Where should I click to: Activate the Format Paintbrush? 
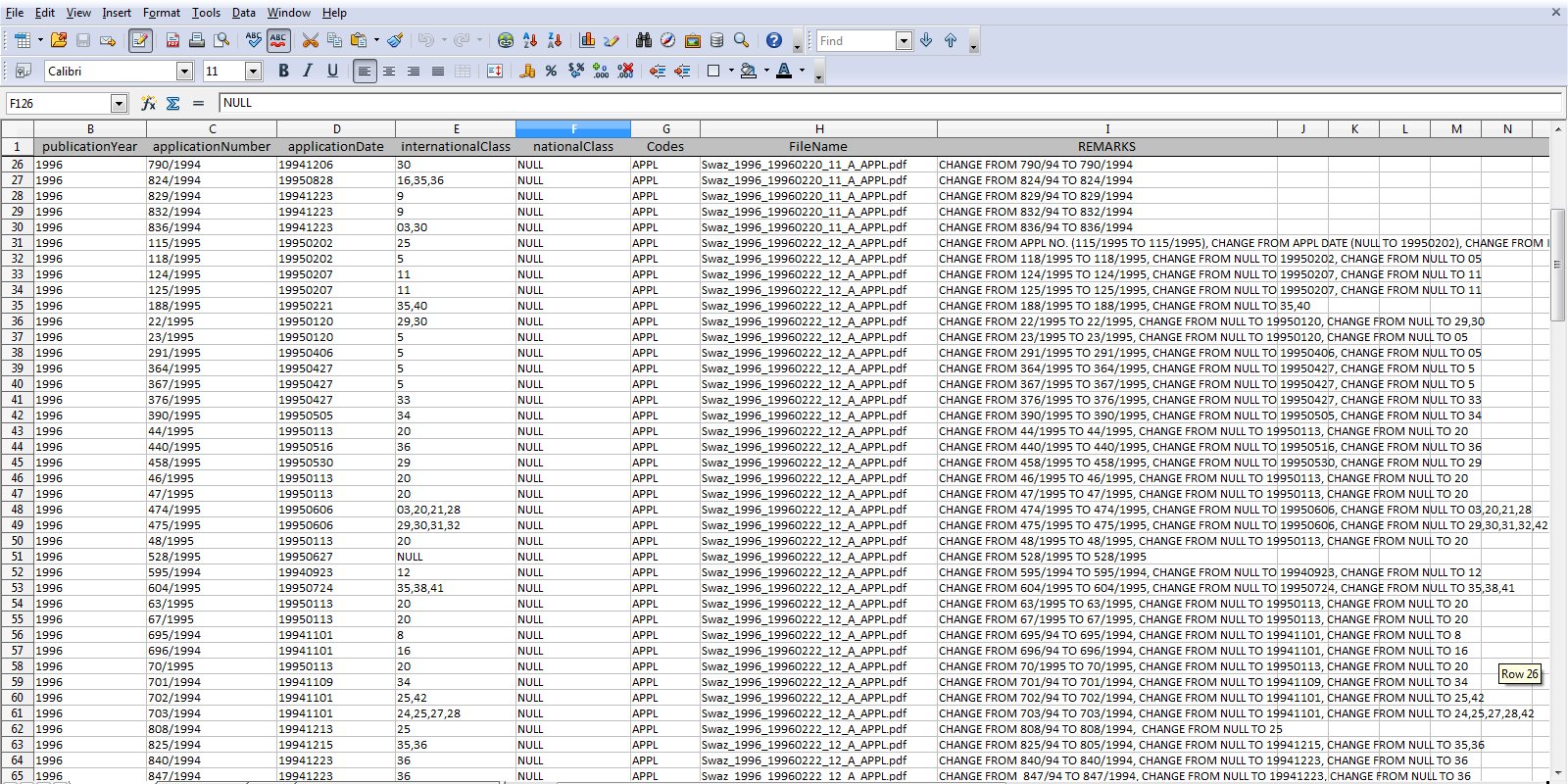(x=395, y=40)
